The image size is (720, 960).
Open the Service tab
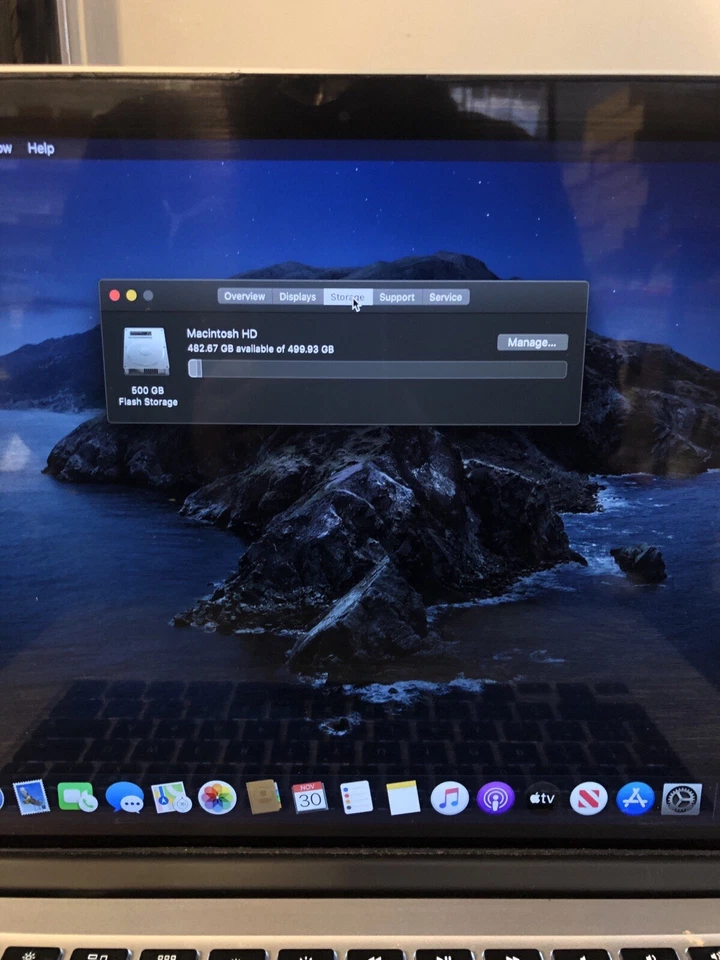[x=446, y=297]
